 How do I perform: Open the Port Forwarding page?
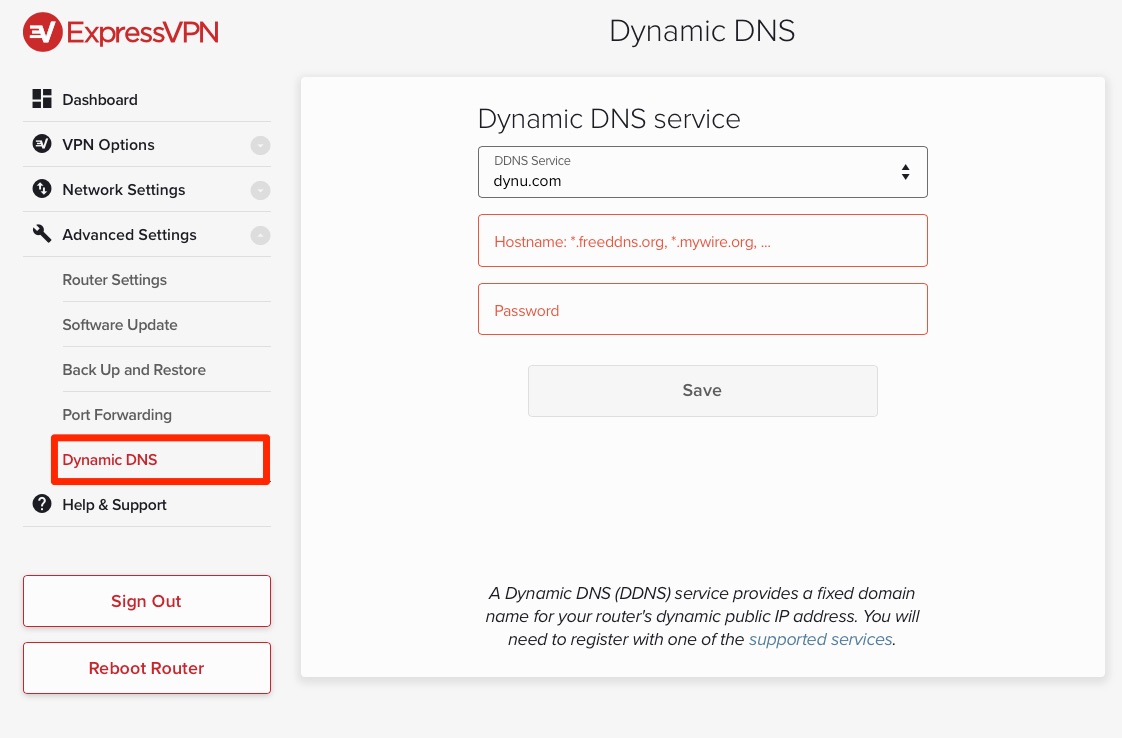coord(116,414)
